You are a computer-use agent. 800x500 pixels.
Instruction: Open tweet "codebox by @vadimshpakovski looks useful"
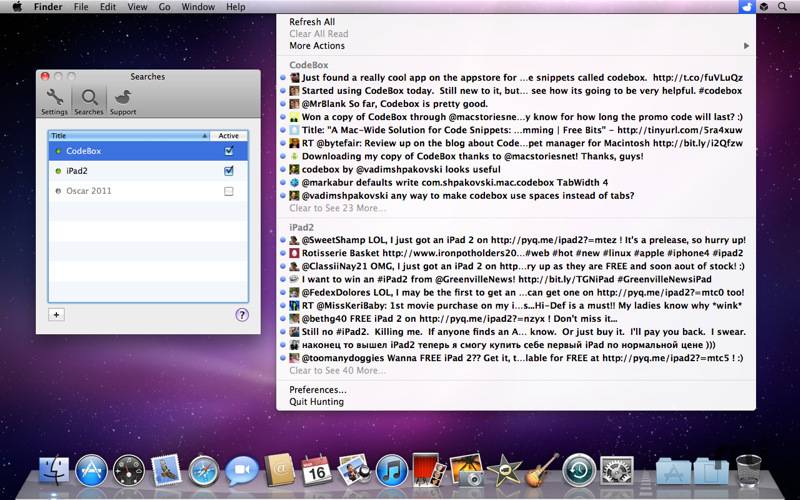(516, 169)
